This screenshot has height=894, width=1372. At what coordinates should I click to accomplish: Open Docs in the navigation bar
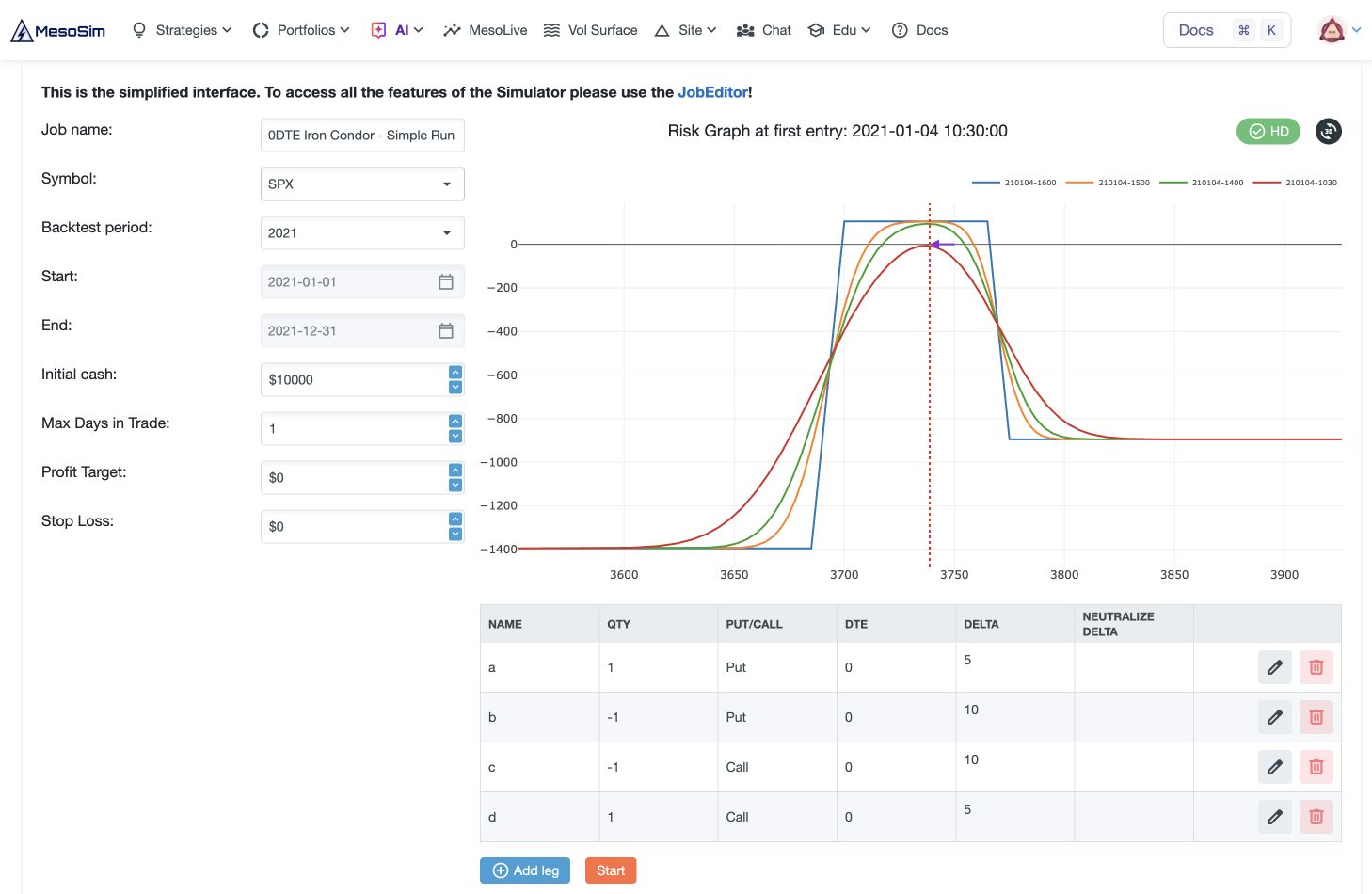click(x=919, y=30)
